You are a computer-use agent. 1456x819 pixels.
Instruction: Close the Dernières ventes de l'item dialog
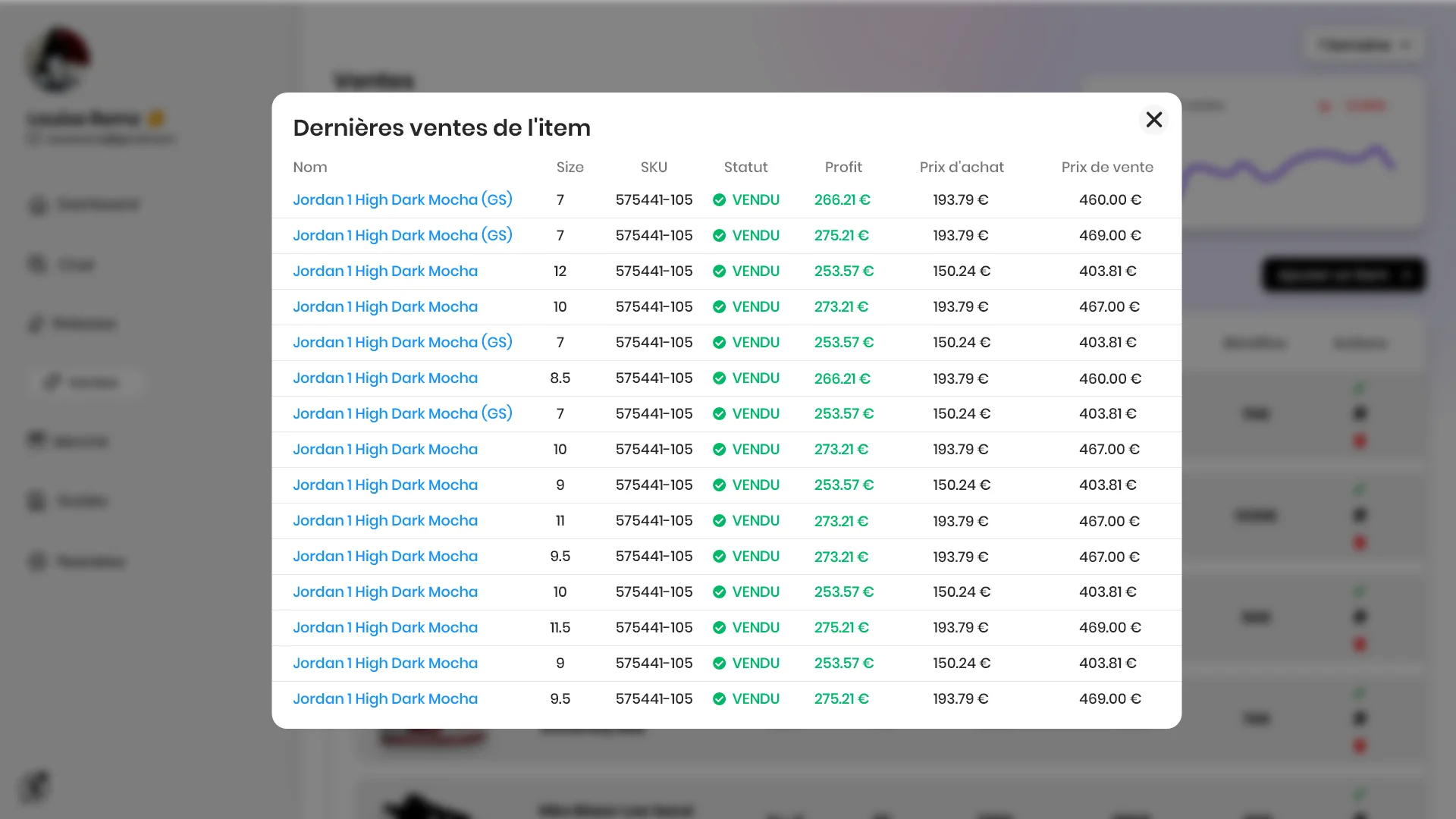[x=1153, y=120]
